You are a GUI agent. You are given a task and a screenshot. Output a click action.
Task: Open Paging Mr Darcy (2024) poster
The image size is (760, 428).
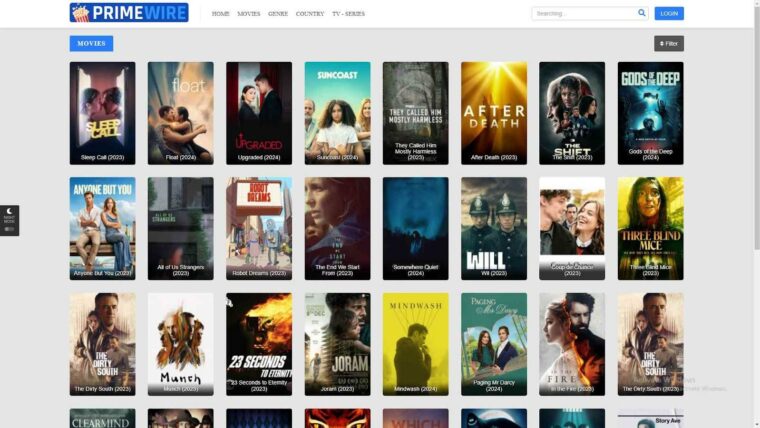(494, 344)
